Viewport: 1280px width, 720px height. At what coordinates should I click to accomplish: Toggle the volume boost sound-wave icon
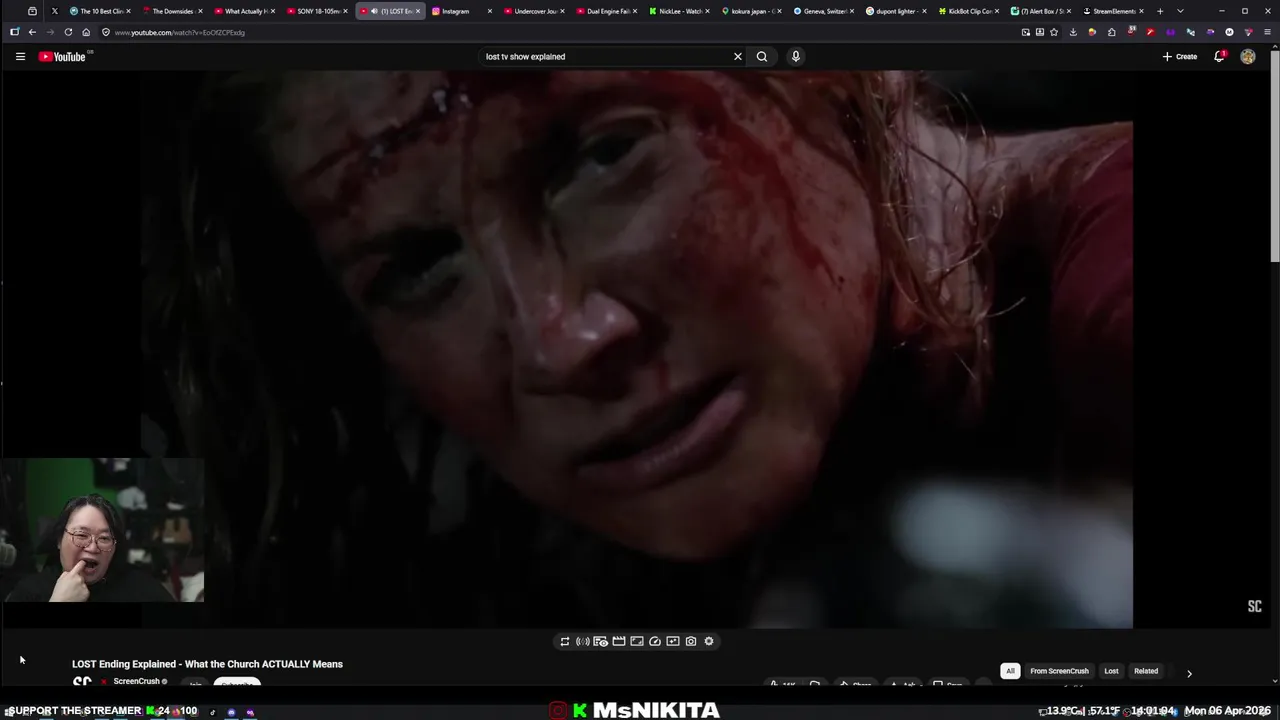pos(583,642)
